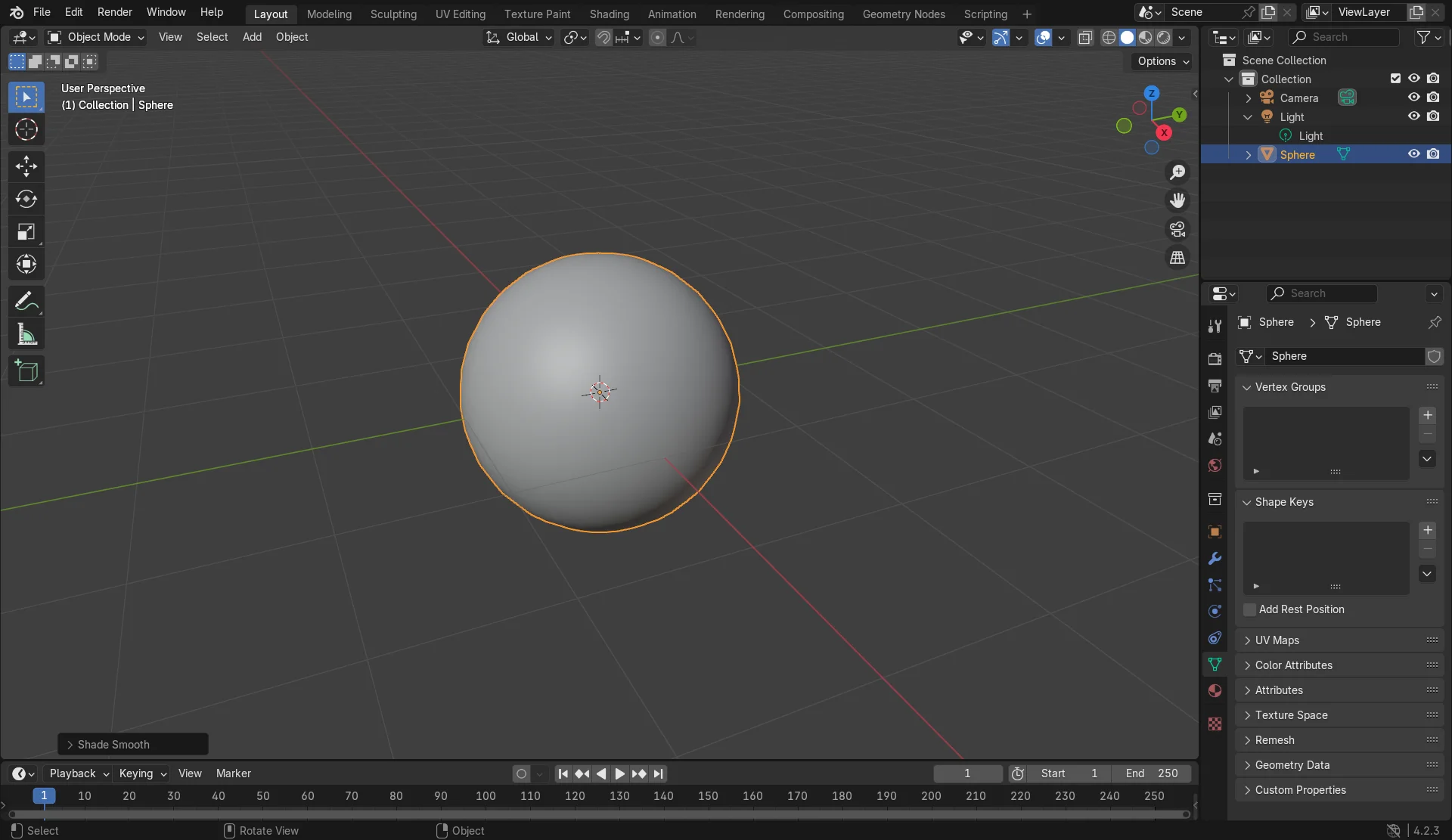This screenshot has height=840, width=1452.
Task: Open the Physics properties tab
Action: coord(1215,612)
